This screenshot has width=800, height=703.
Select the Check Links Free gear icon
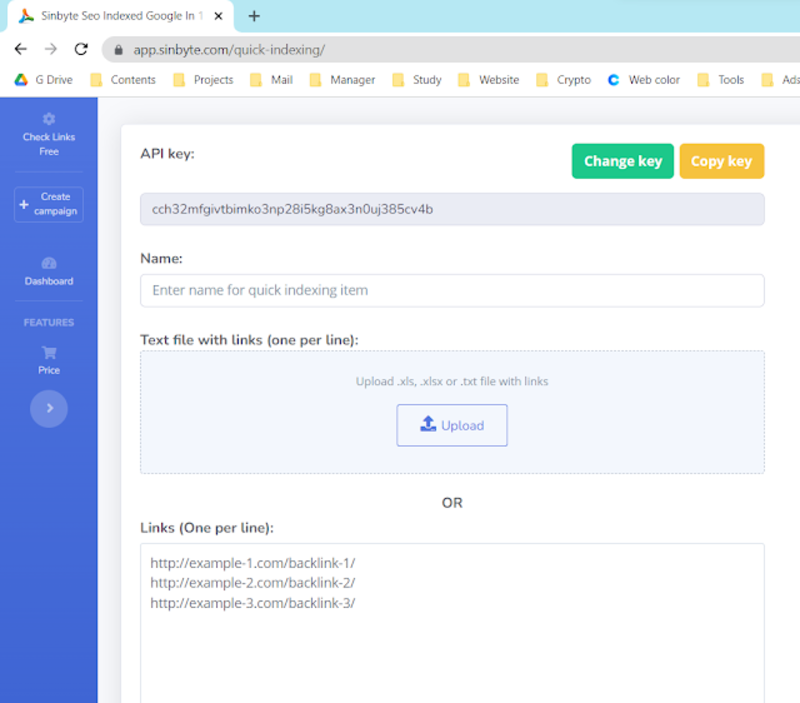pyautogui.click(x=48, y=119)
